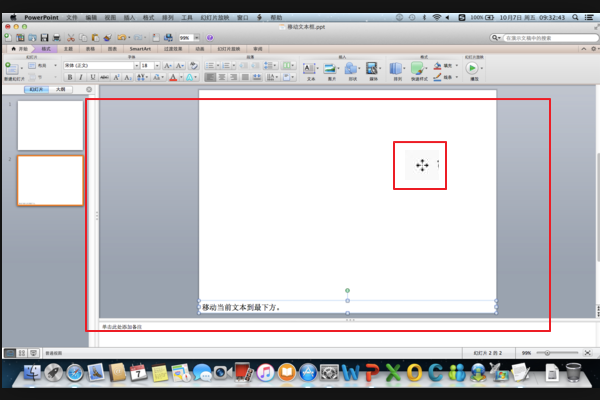Open the Edit menu
600x400 pixels.
click(x=91, y=17)
